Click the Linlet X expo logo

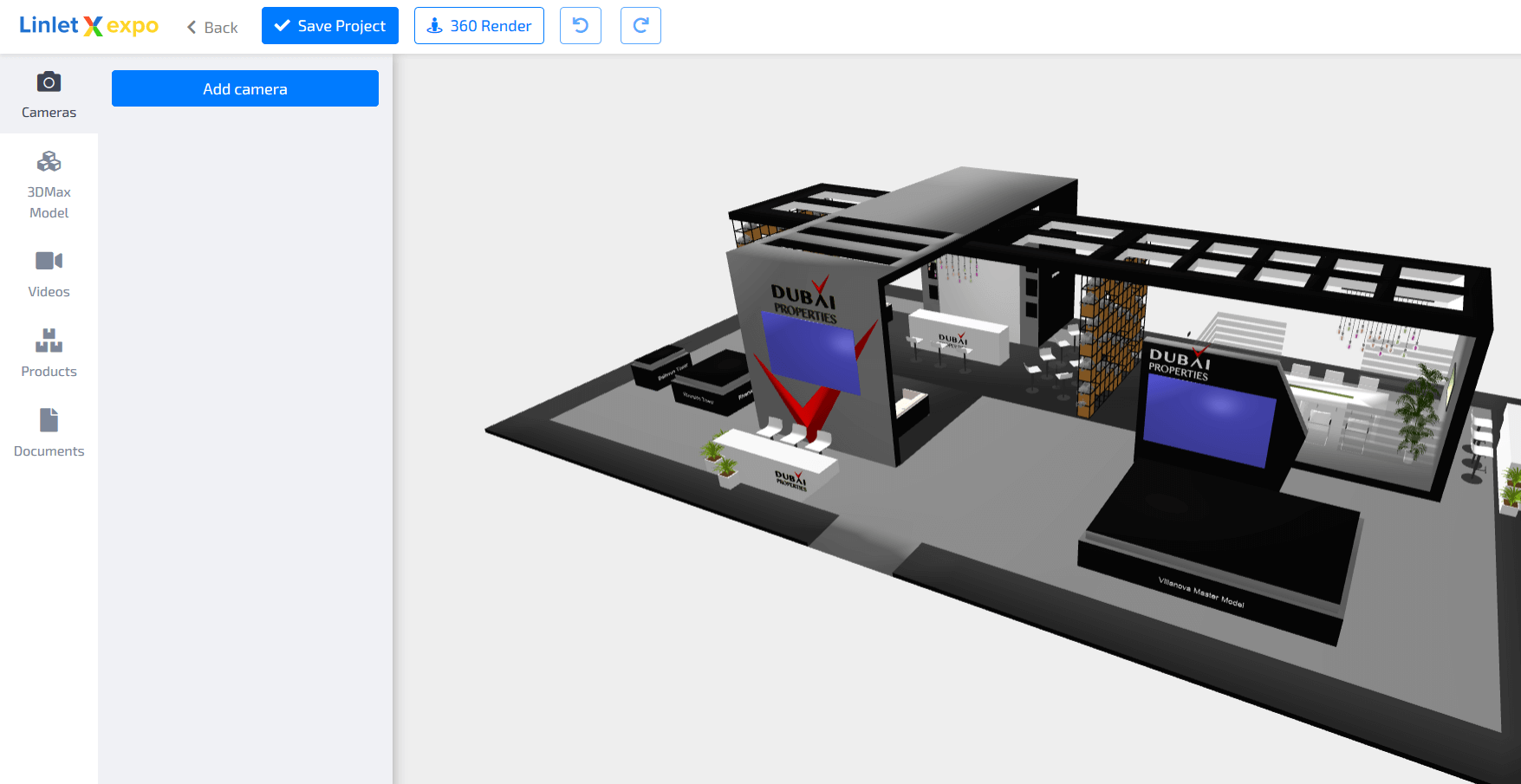(88, 26)
